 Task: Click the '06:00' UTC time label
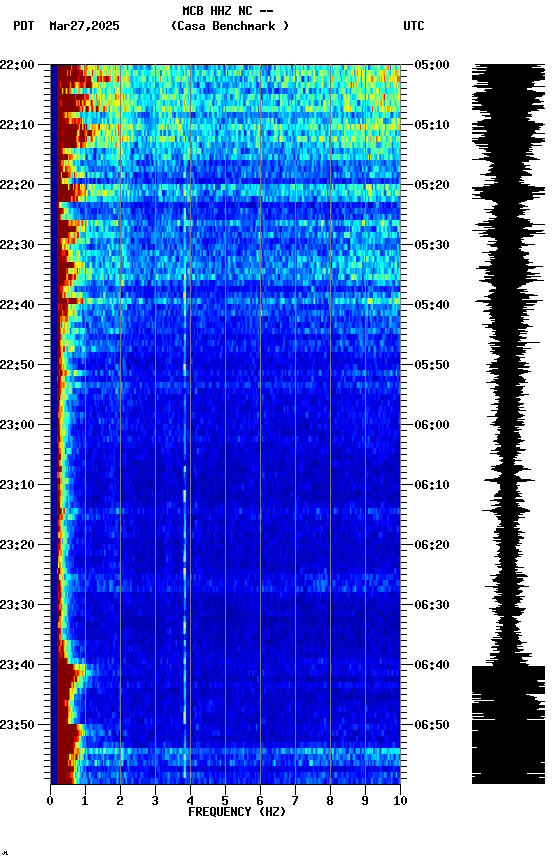pos(432,425)
